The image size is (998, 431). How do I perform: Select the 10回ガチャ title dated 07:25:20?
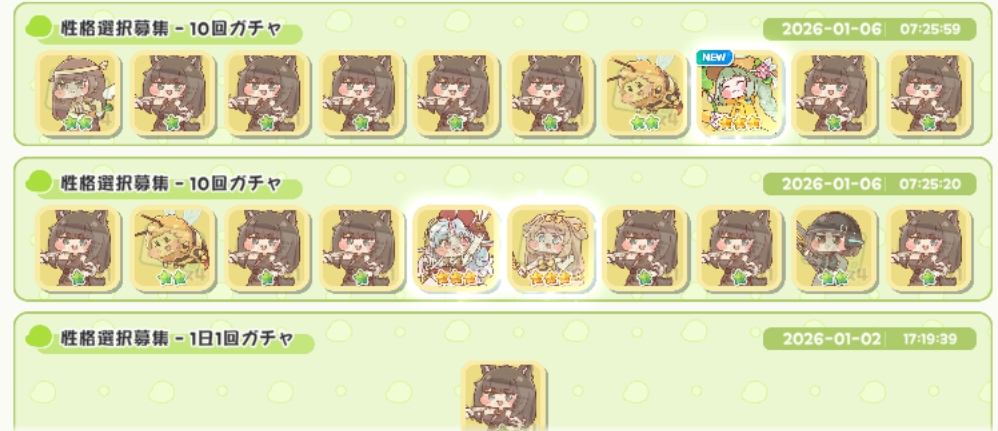pos(171,184)
